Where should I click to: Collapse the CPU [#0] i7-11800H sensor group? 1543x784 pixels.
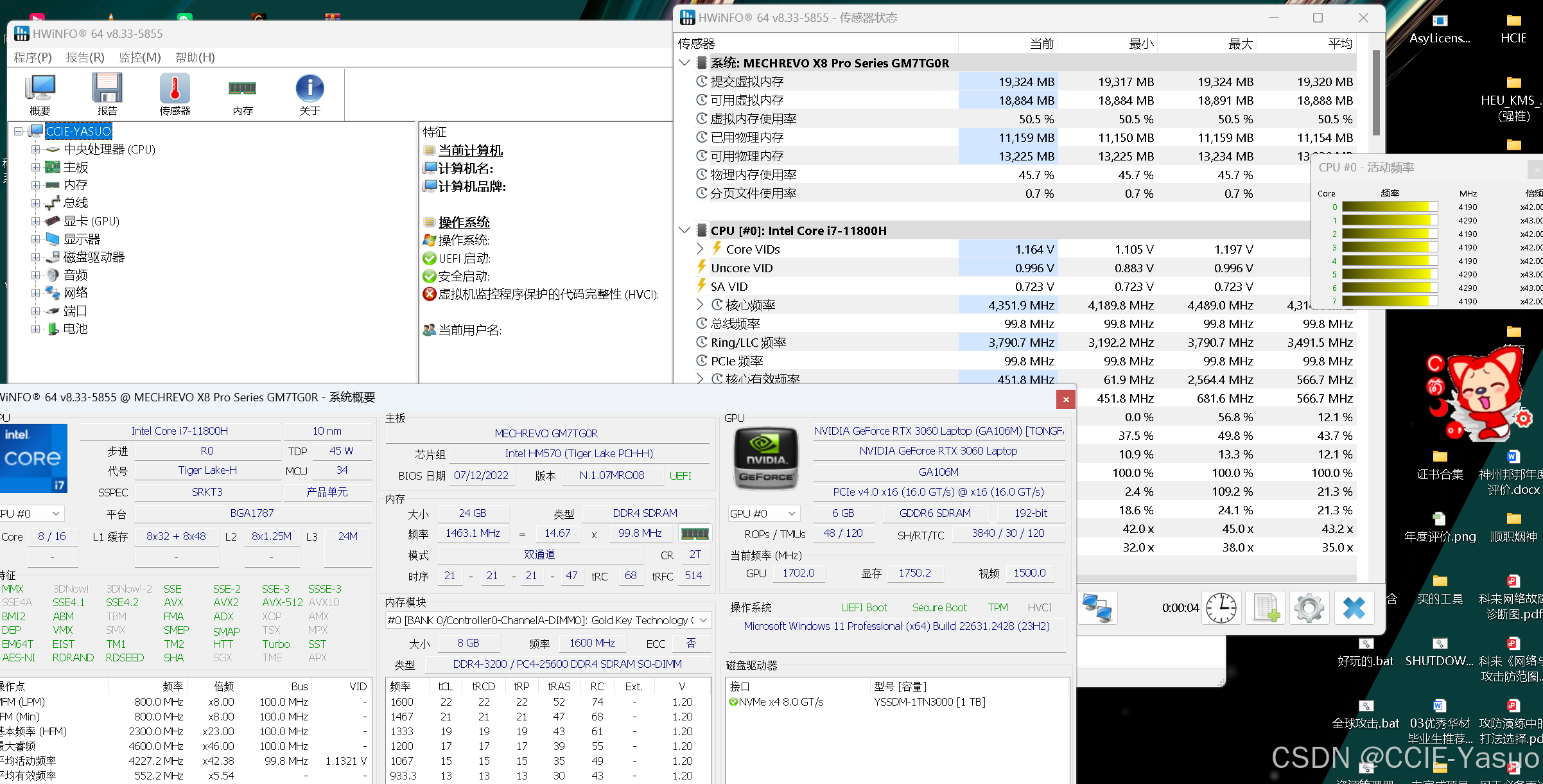684,231
